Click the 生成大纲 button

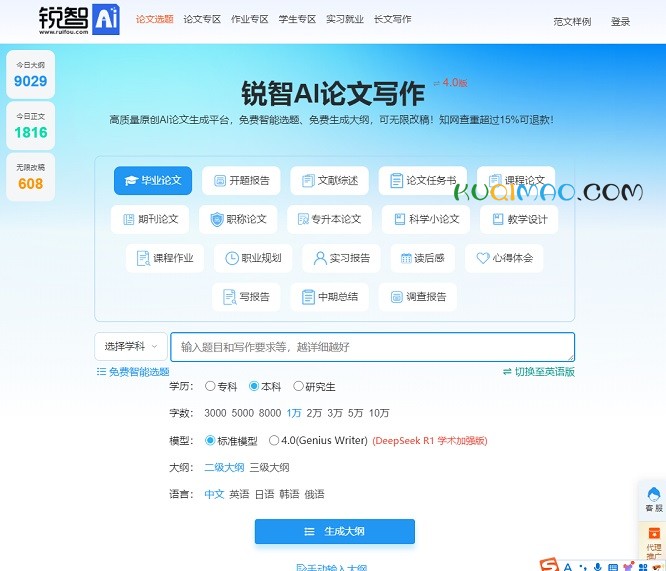coord(335,531)
